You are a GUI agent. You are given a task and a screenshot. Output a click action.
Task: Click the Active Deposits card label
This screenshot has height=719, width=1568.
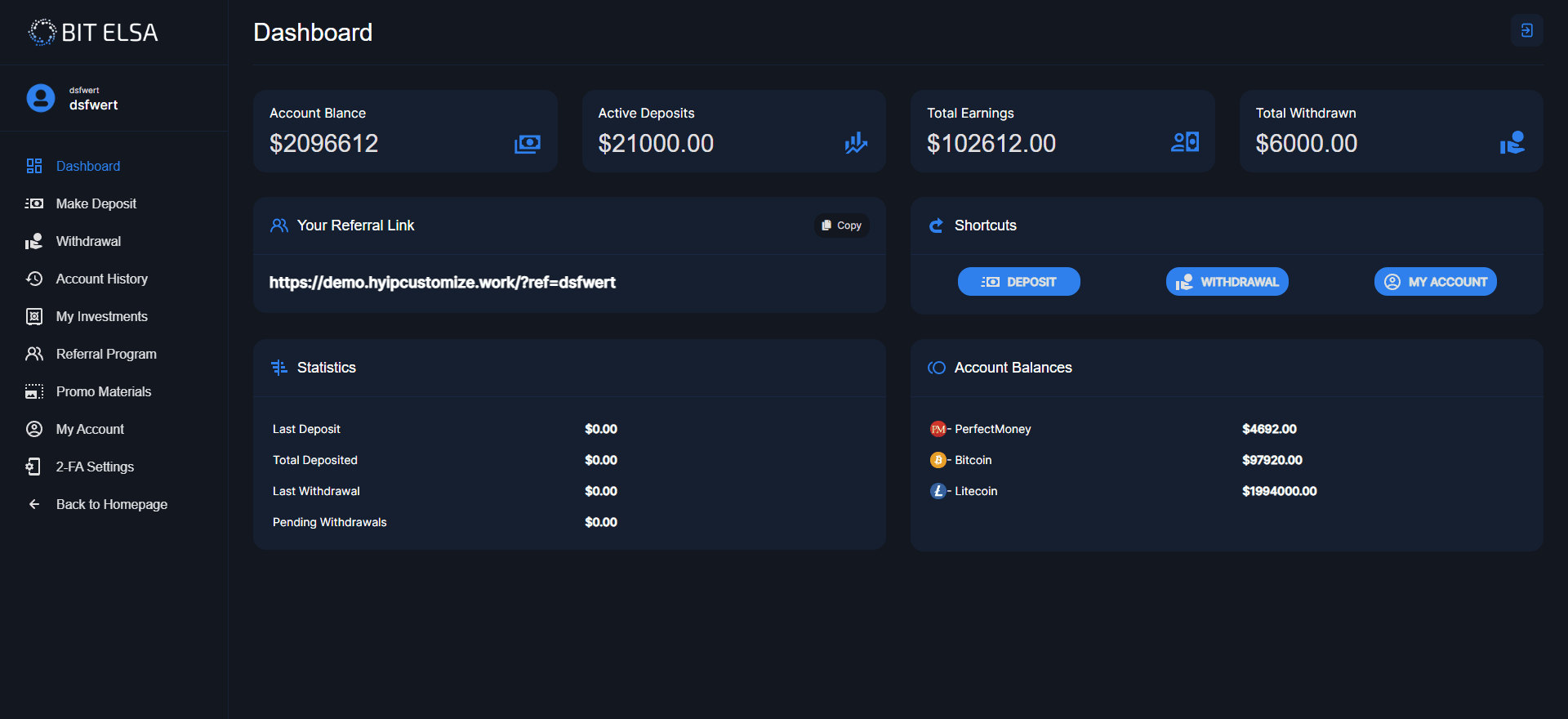(646, 113)
